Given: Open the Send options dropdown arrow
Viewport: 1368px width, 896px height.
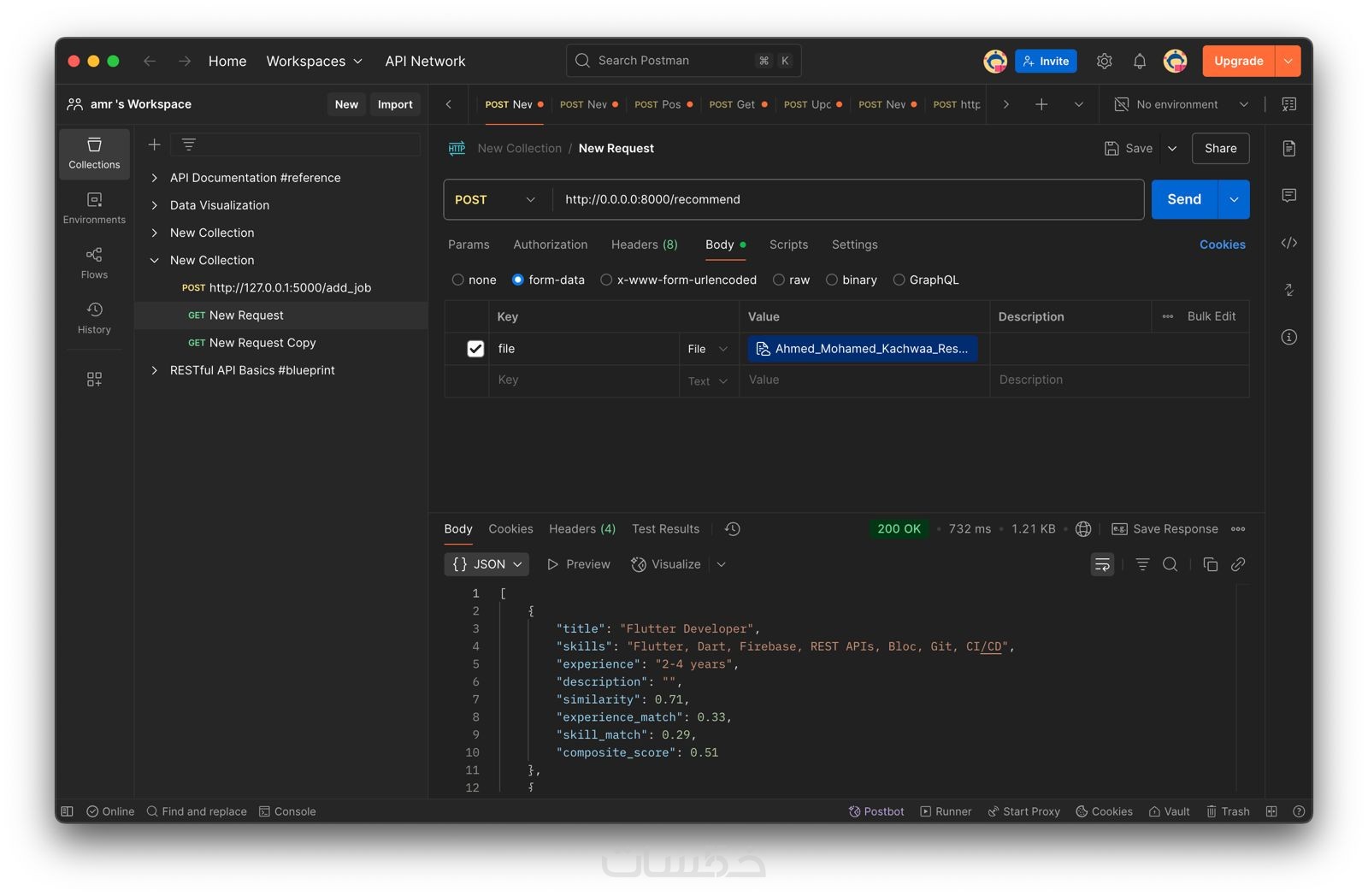Looking at the screenshot, I should pos(1234,199).
